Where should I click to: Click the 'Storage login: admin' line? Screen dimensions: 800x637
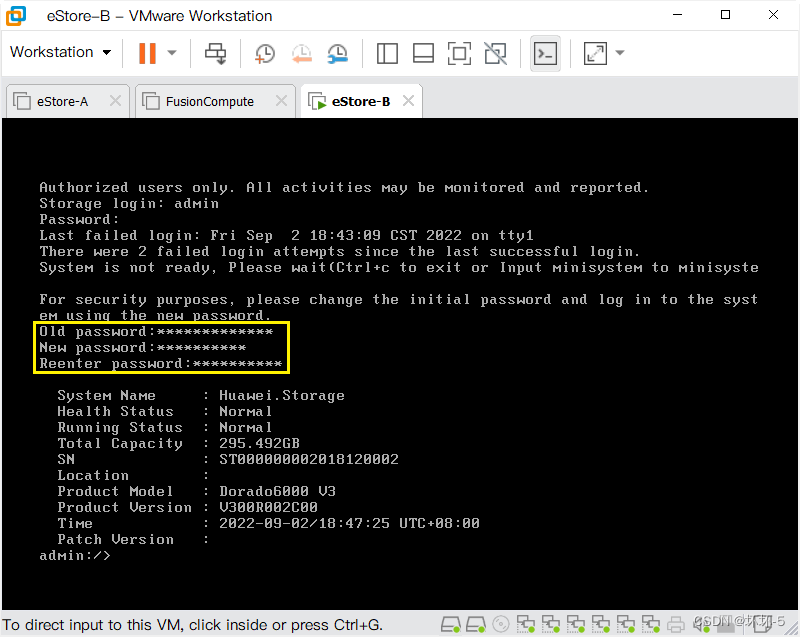129,203
